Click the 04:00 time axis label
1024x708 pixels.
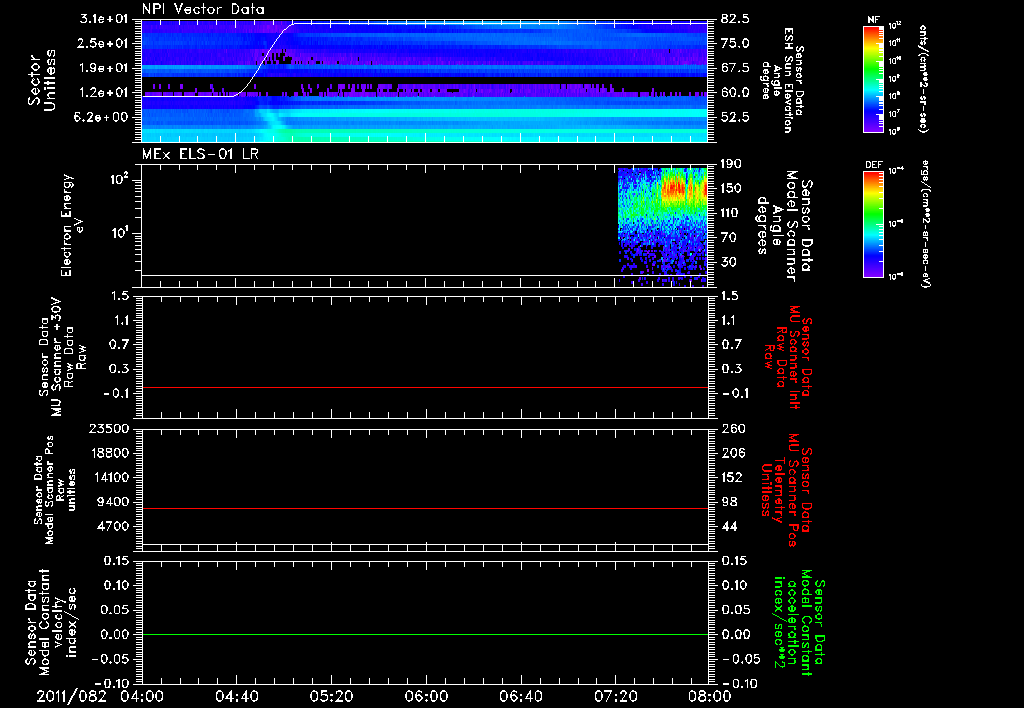pos(142,695)
